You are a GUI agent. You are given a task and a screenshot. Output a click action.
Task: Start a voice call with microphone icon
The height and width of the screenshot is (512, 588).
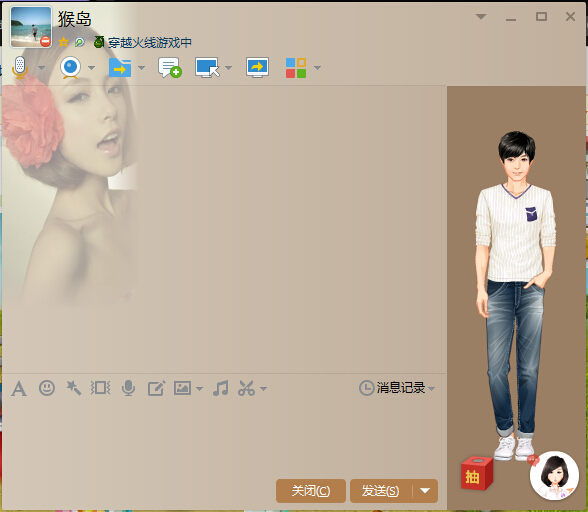pos(20,68)
